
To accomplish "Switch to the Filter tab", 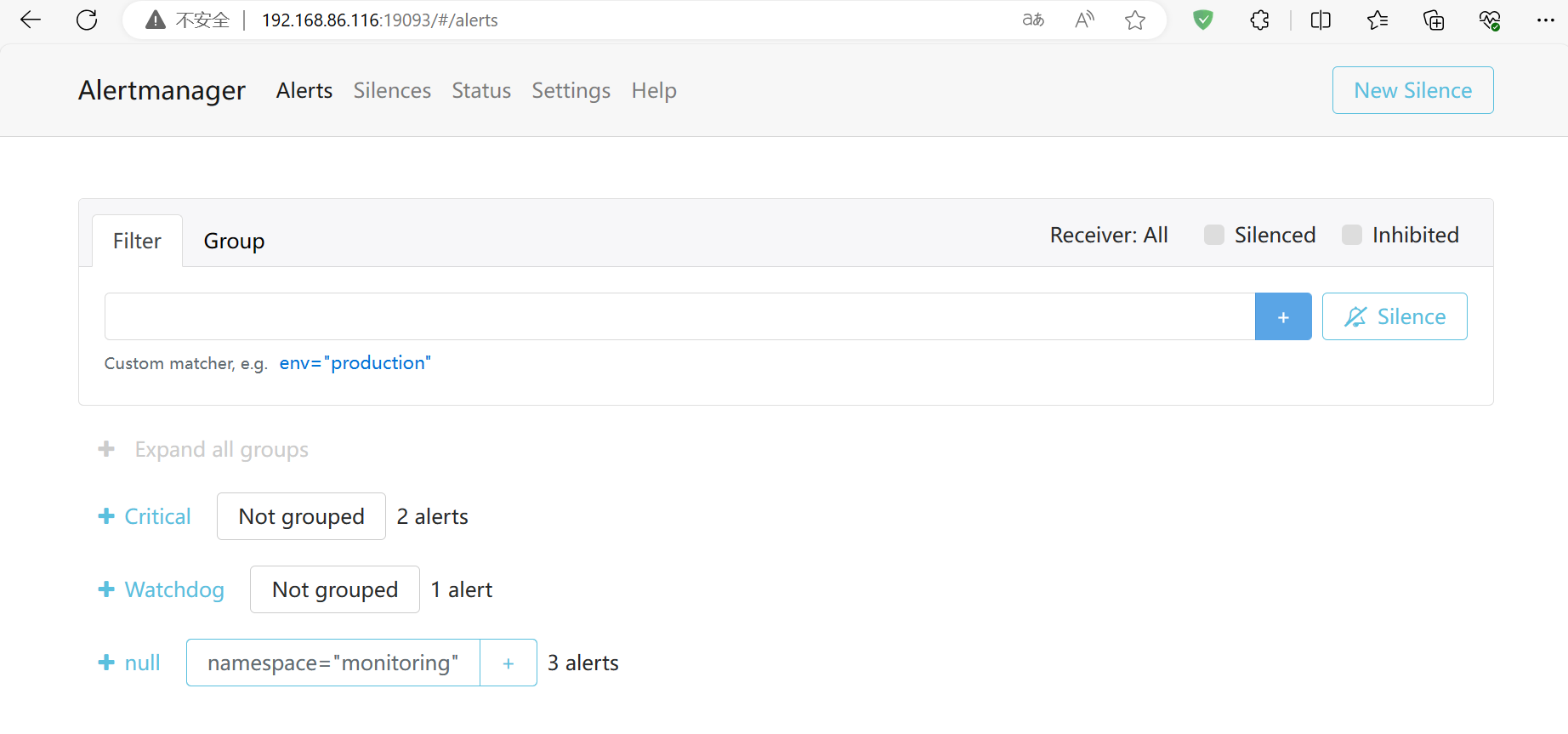I will point(137,241).
